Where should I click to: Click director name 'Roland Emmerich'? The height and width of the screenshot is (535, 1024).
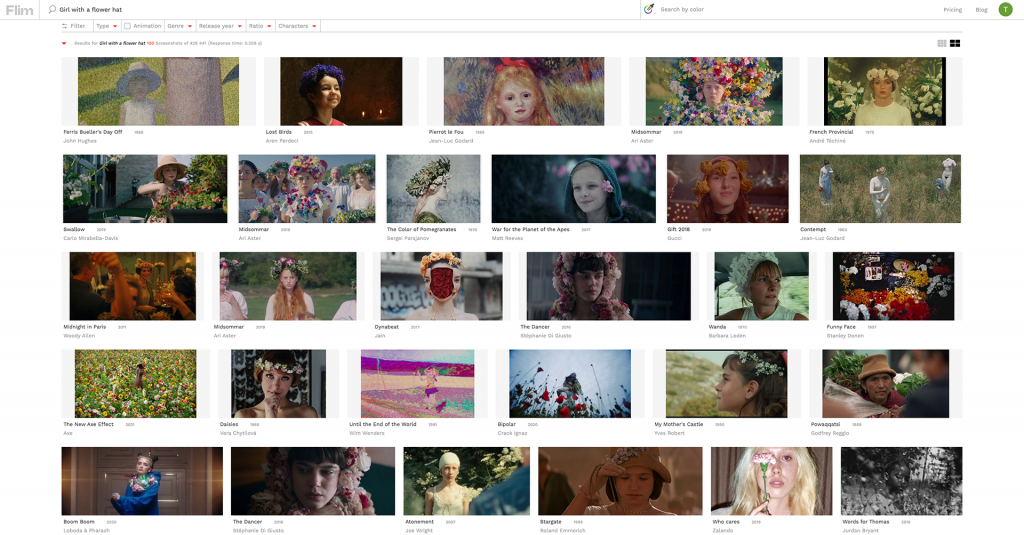(563, 530)
